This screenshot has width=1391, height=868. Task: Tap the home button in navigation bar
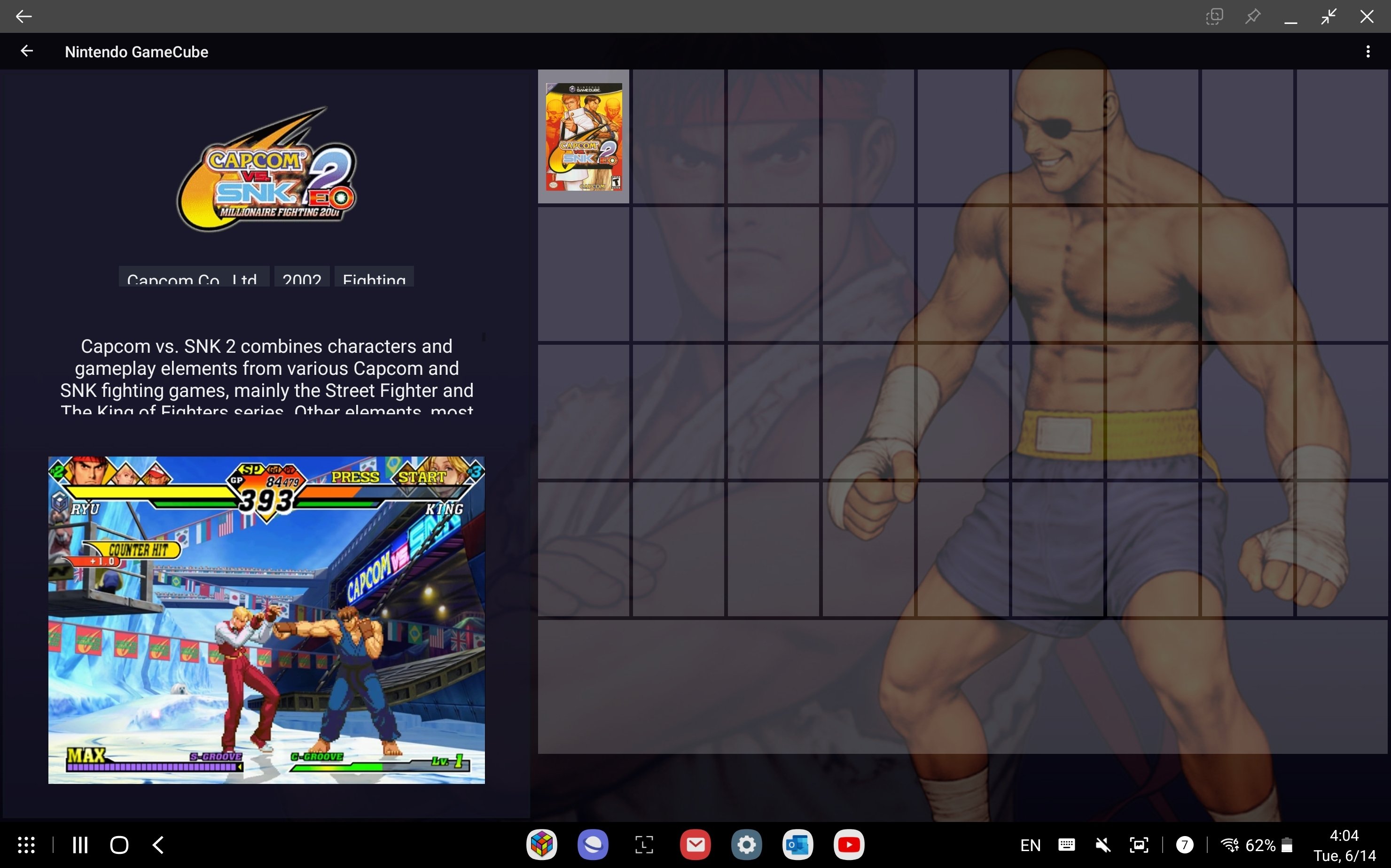coord(119,845)
